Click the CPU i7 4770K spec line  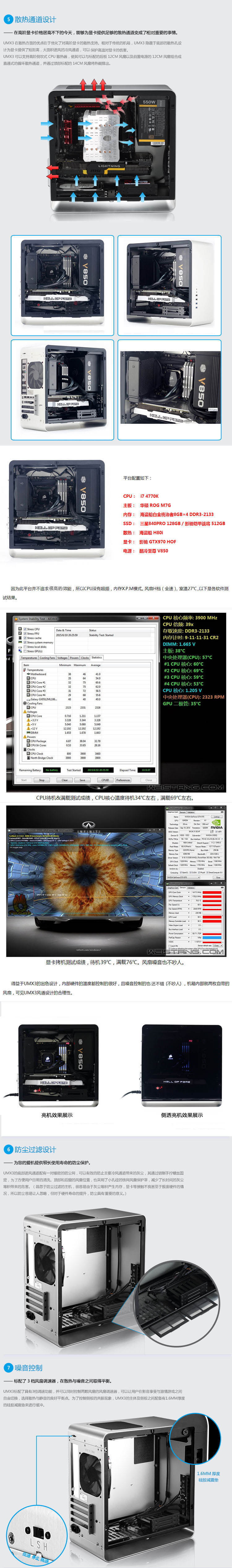(141, 496)
